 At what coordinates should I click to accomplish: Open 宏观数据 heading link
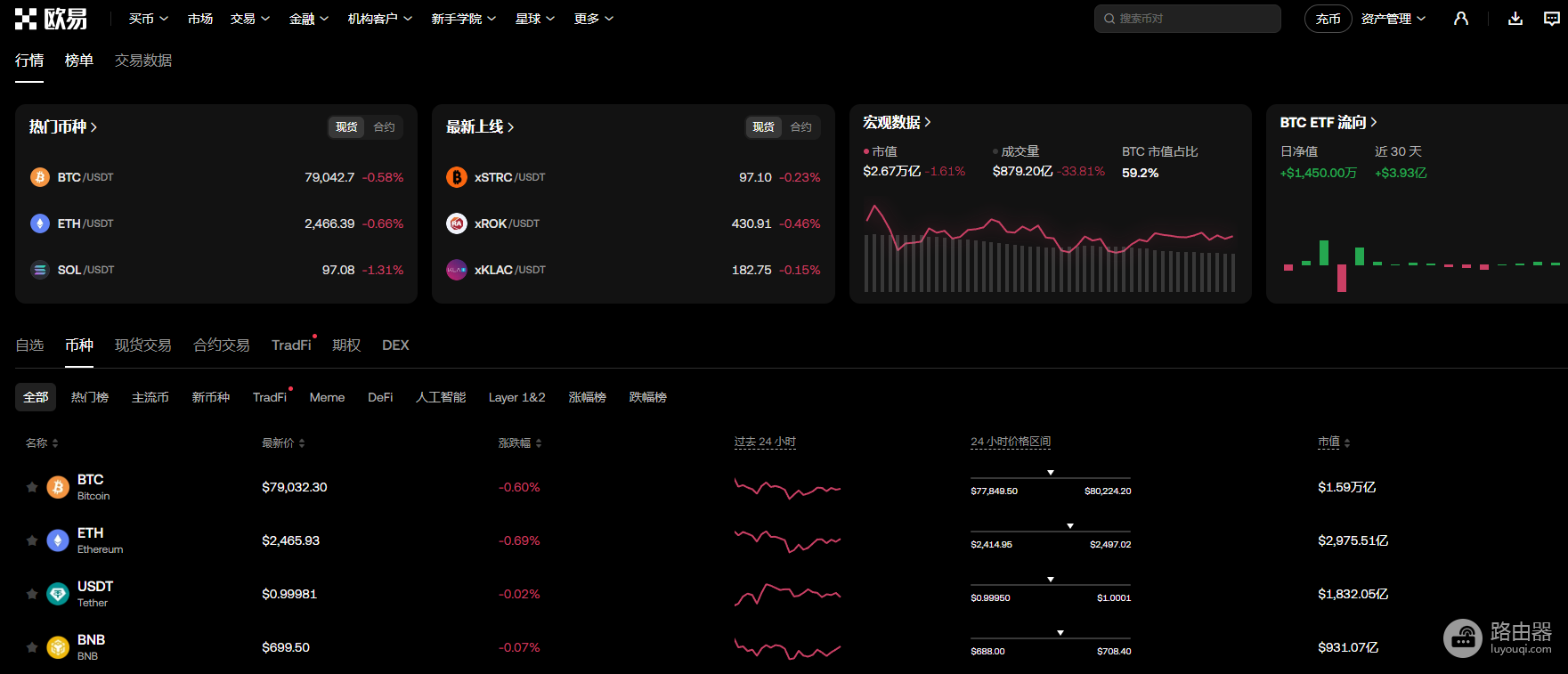(x=897, y=122)
